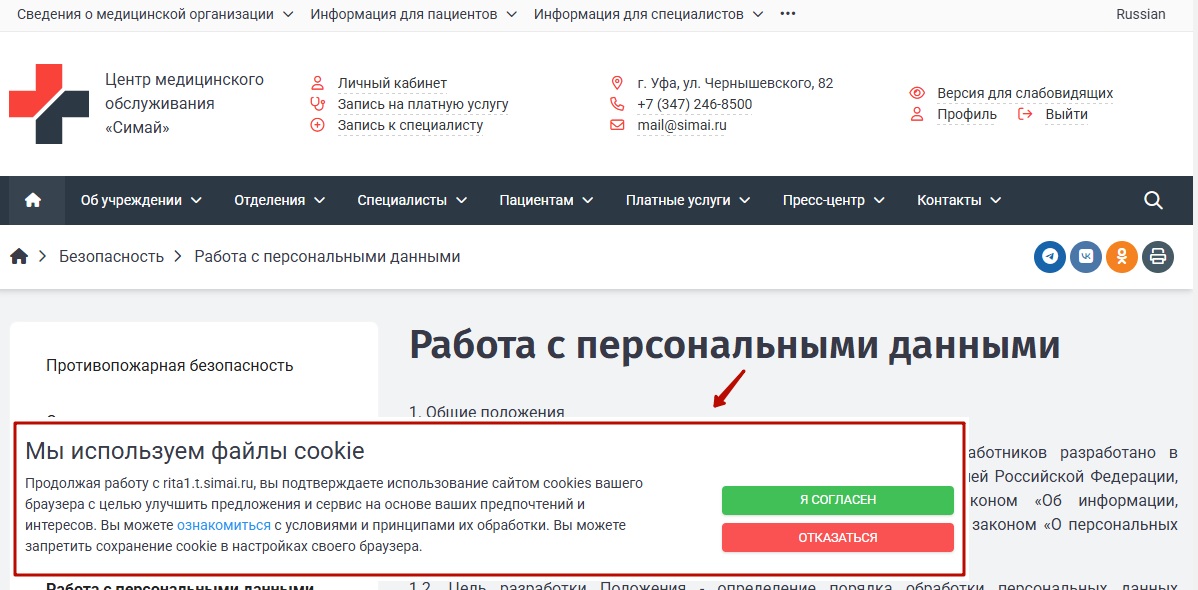Viewport: 1198px width, 590px height.
Task: Print the page using printer icon
Action: coord(1157,257)
